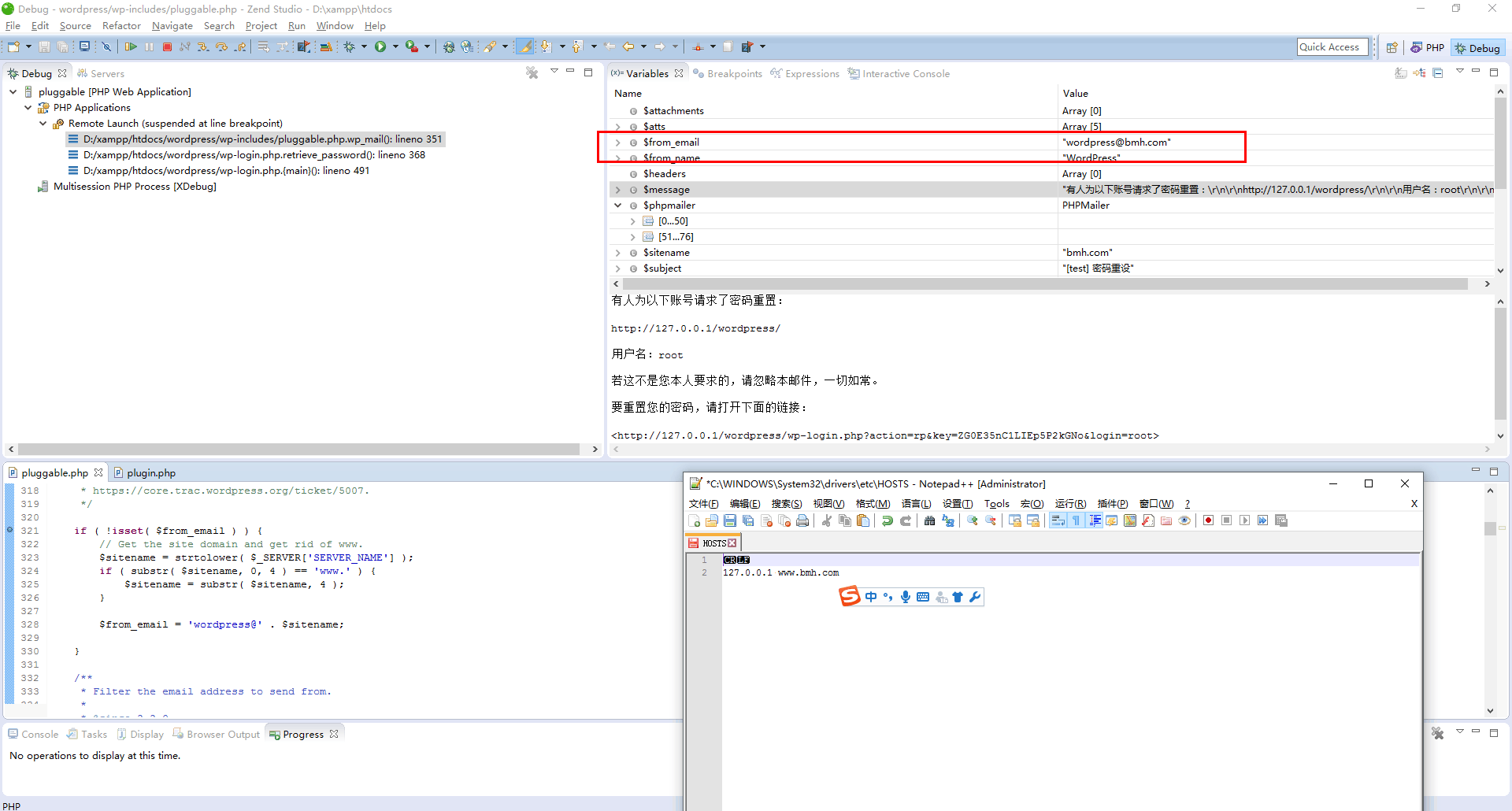The height and width of the screenshot is (811, 1512).
Task: Switch to the plugin.php editor tab
Action: pos(145,473)
